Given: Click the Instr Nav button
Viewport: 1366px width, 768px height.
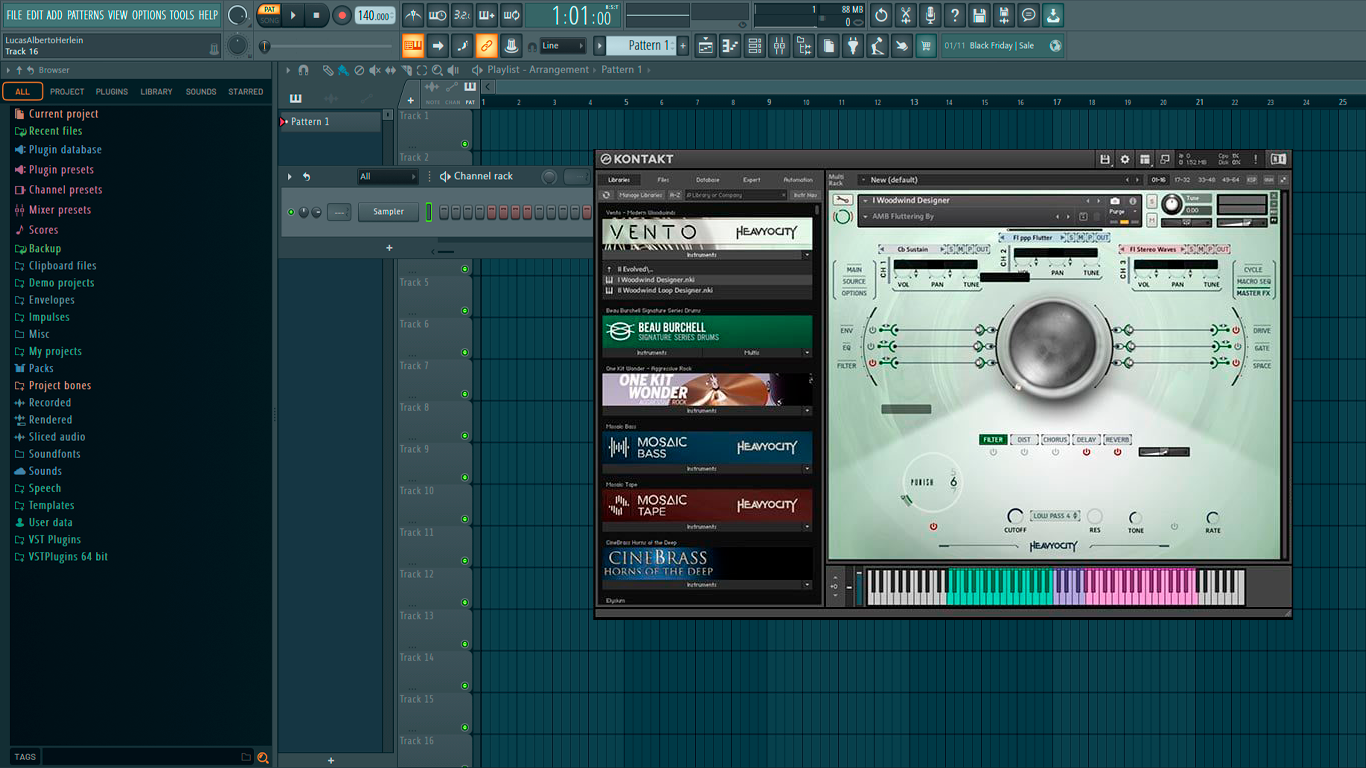Looking at the screenshot, I should coord(805,195).
